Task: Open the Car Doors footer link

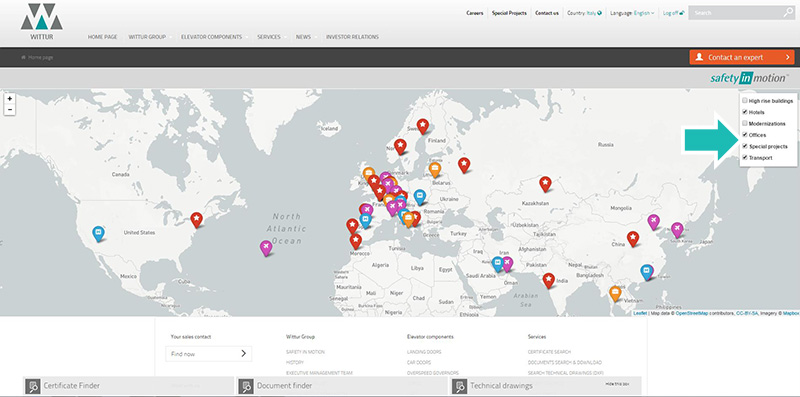Action: pyautogui.click(x=419, y=362)
